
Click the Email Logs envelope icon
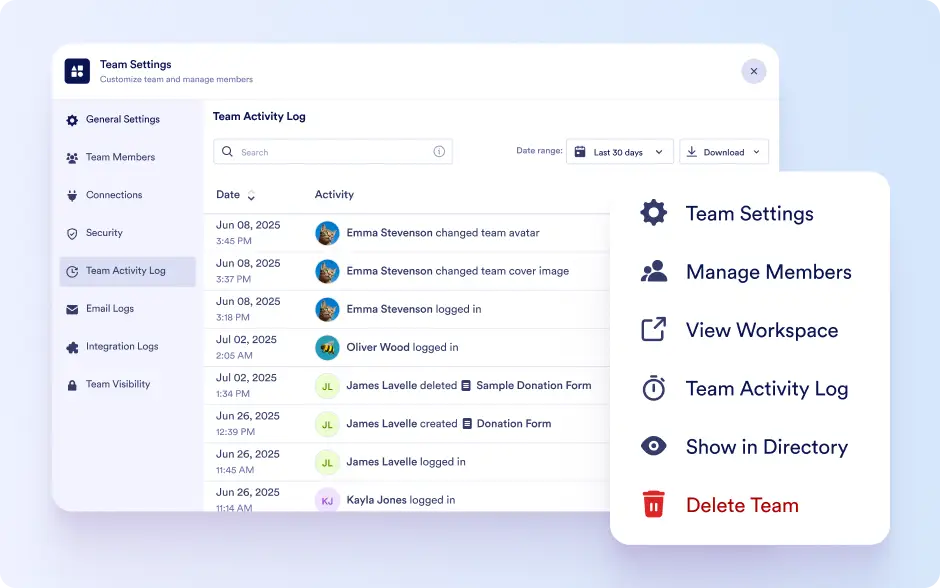click(72, 309)
